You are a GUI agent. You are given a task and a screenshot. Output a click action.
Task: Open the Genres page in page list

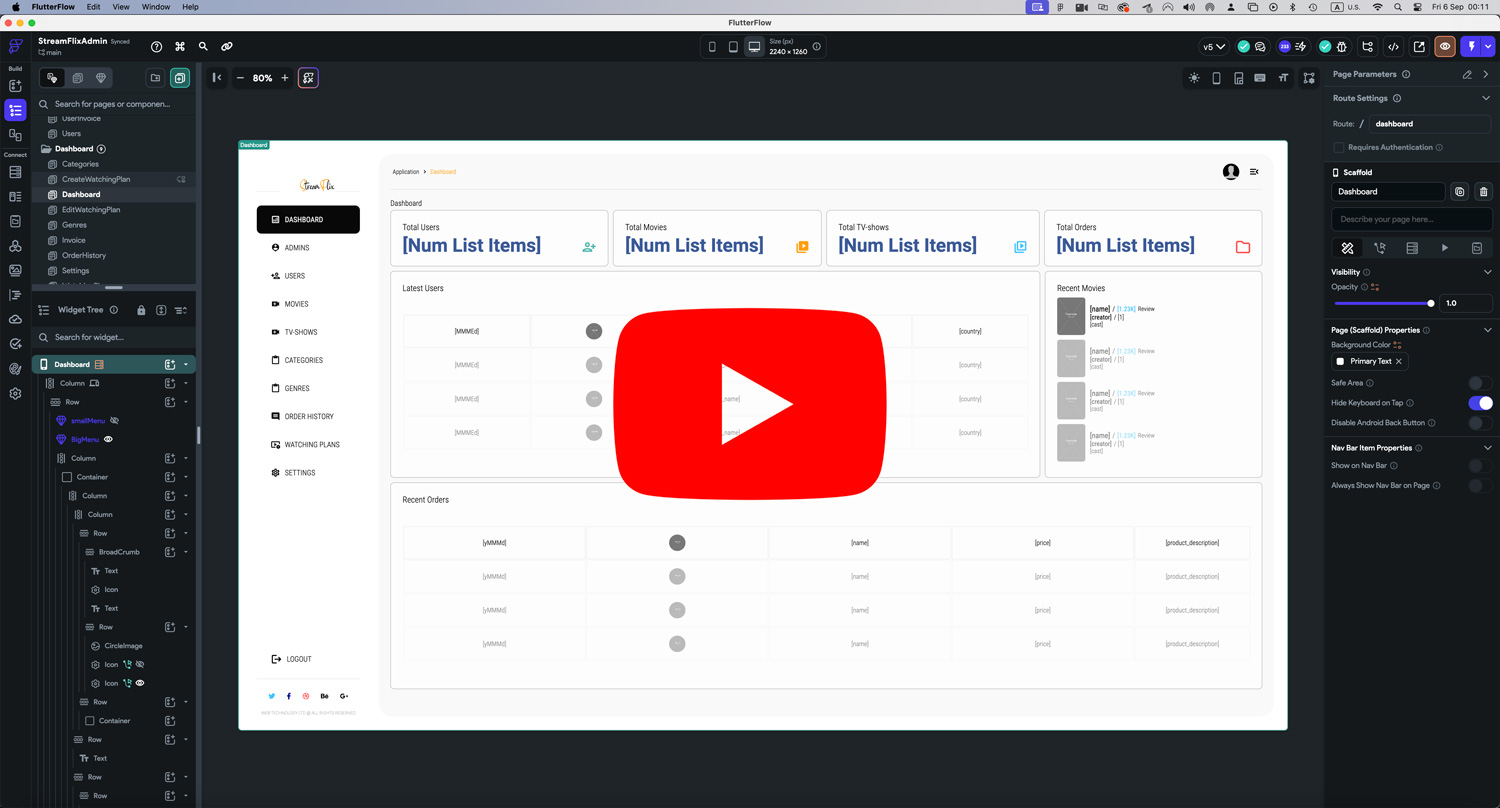coord(74,225)
